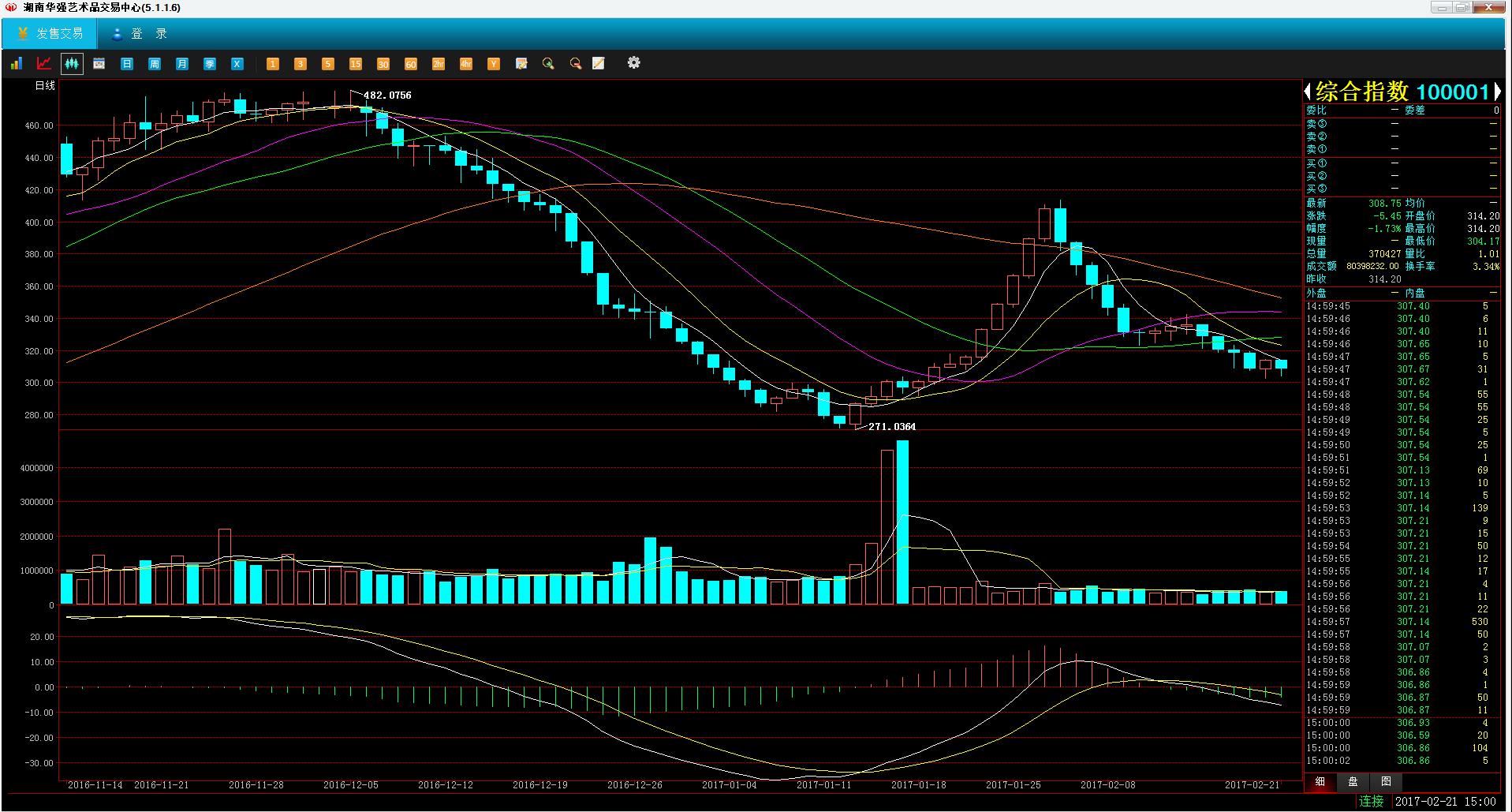Switch to the 图 chart tab

click(x=1386, y=782)
